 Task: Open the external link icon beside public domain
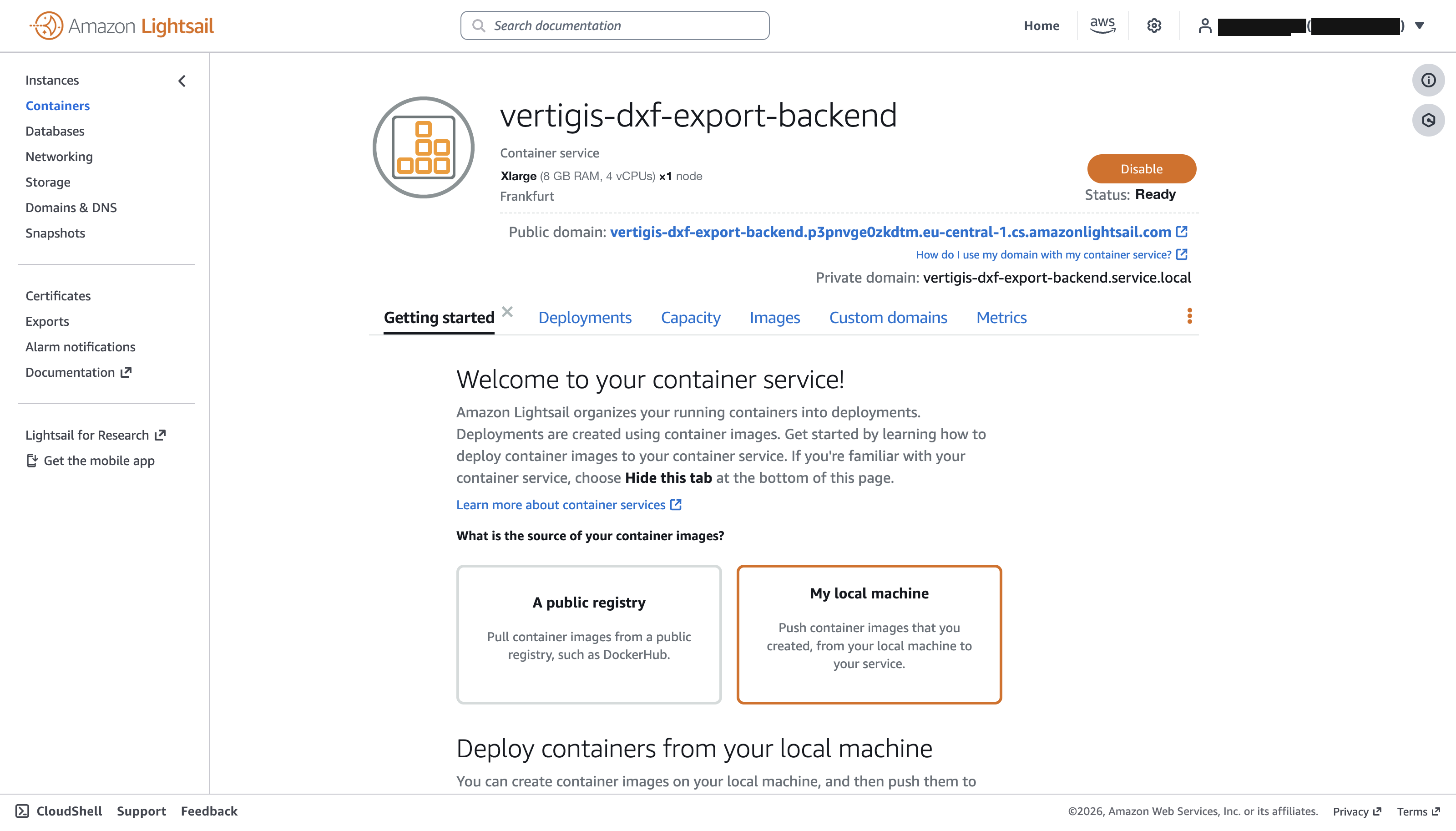(x=1182, y=232)
